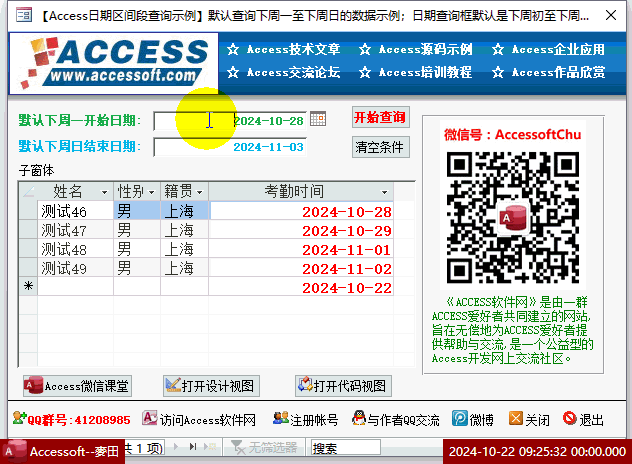Click the select-all corner of datasheet
Screen dimensions: 632x464
[28, 191]
